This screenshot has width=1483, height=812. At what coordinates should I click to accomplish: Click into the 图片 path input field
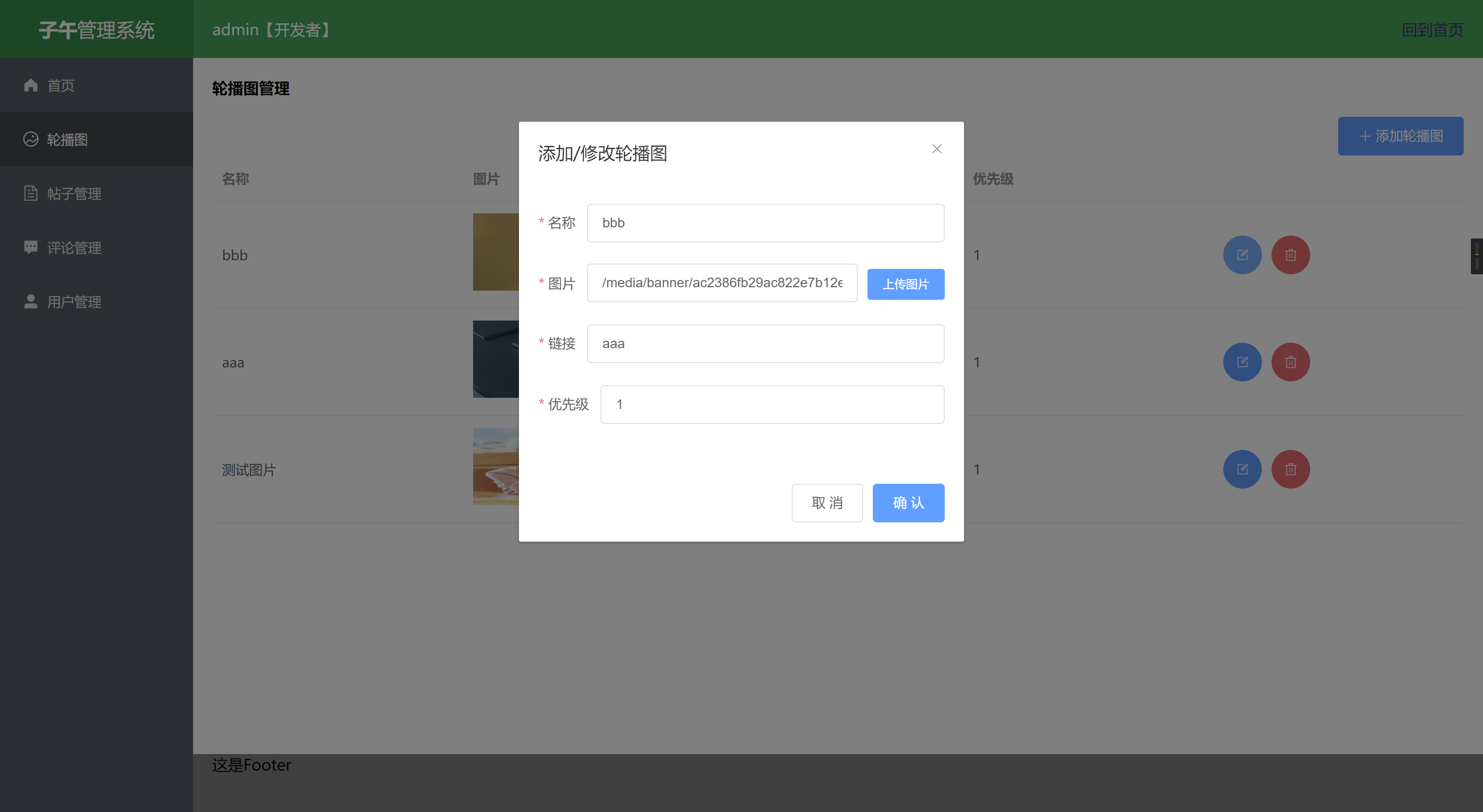722,283
